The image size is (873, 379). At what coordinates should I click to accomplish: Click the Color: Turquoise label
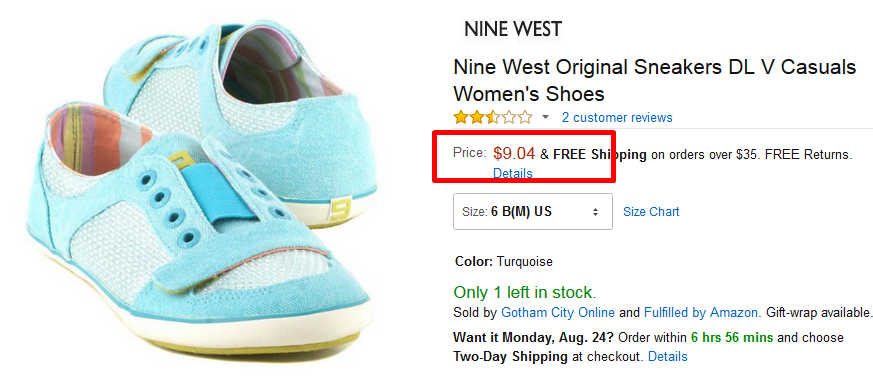504,262
